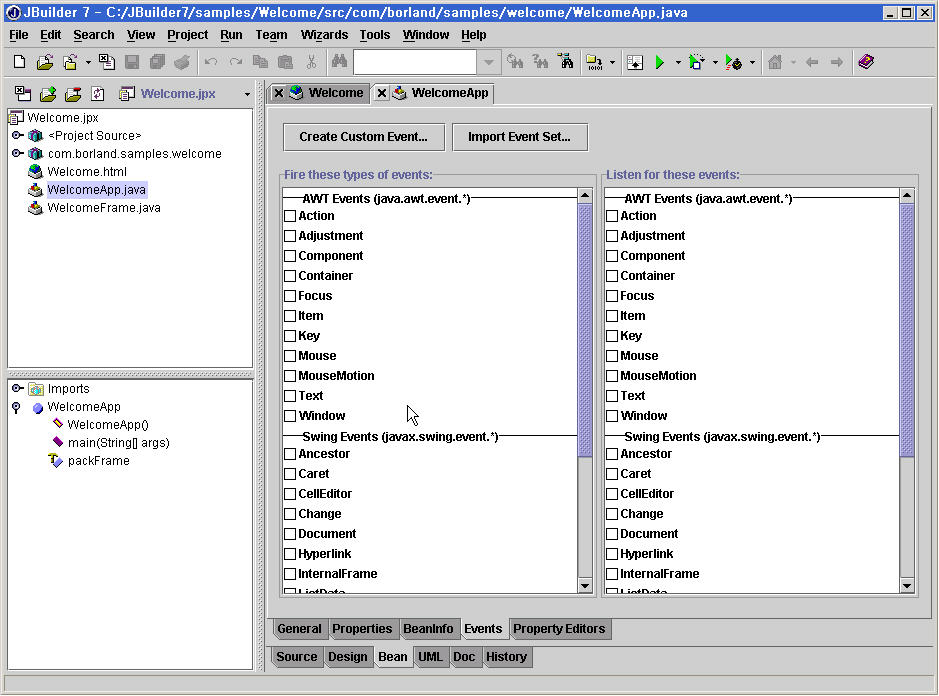Screen dimensions: 939x696
Task: Click the Create Custom Event button
Action: click(x=363, y=137)
